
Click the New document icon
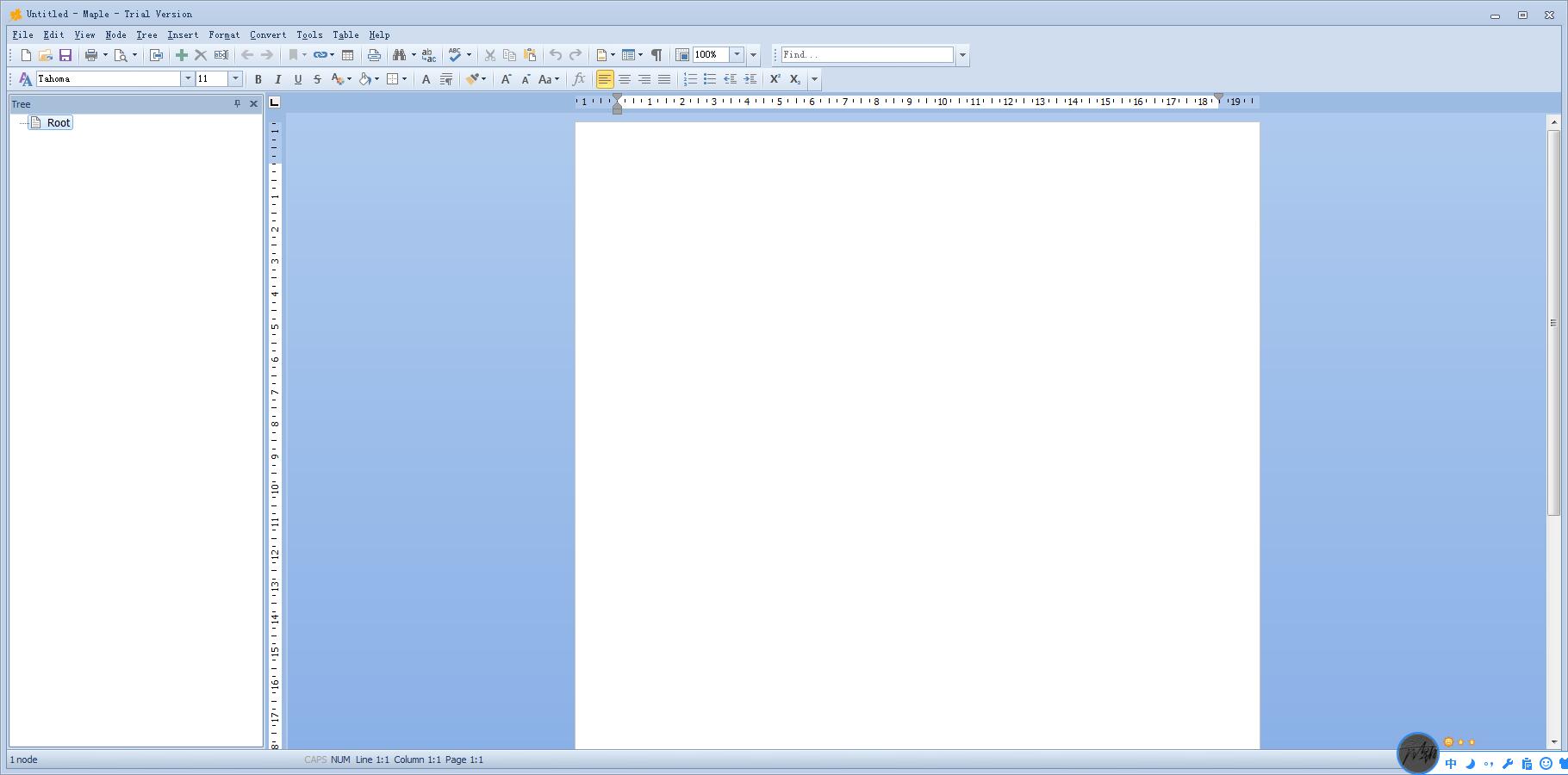coord(26,55)
